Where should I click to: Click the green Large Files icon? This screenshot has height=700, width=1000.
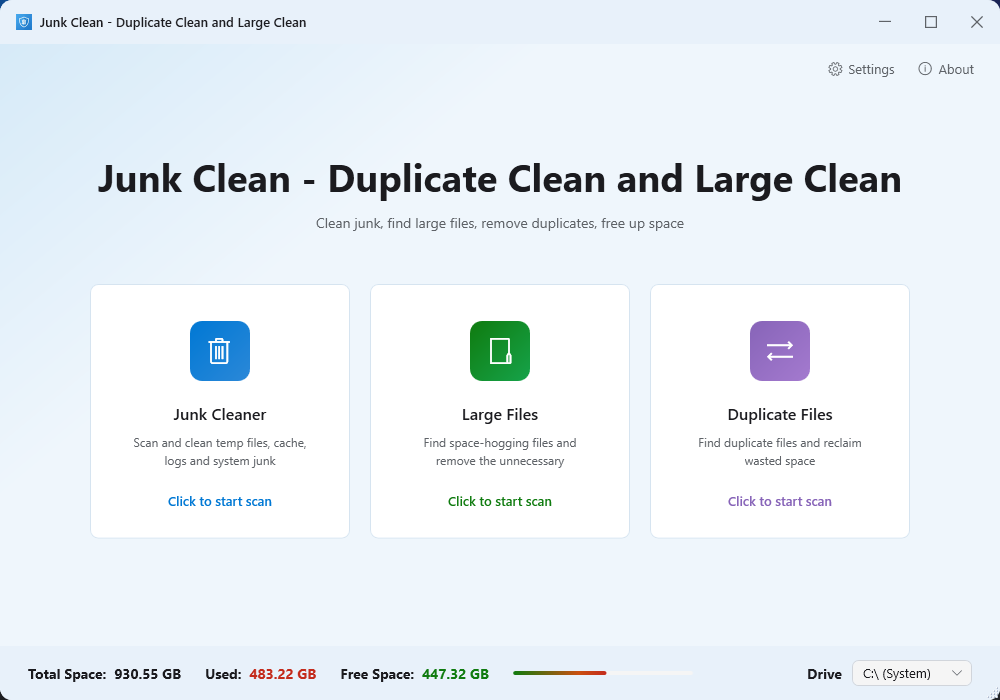(x=499, y=351)
